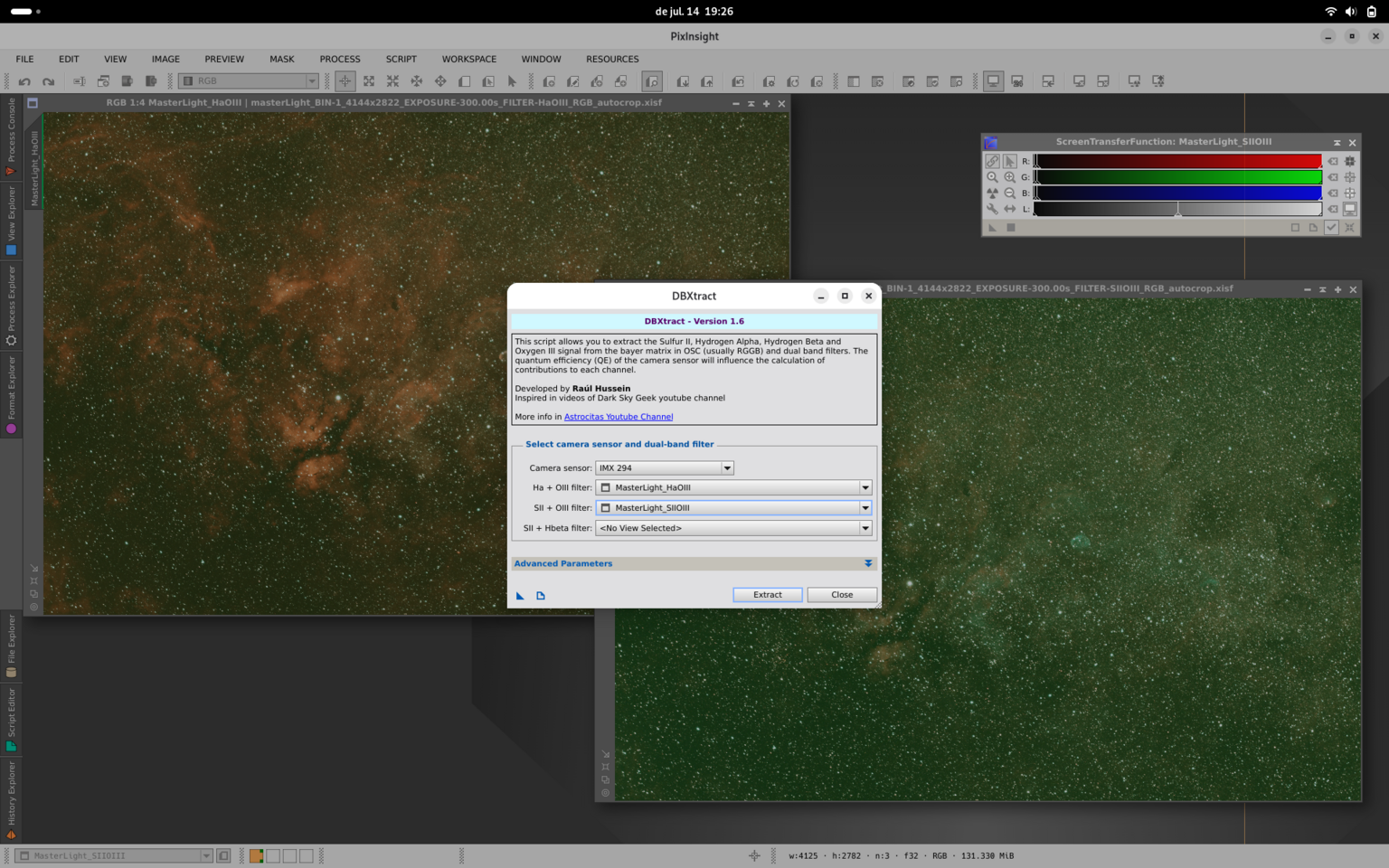Open the PROCESS menu
This screenshot has height=868, width=1389.
click(340, 59)
